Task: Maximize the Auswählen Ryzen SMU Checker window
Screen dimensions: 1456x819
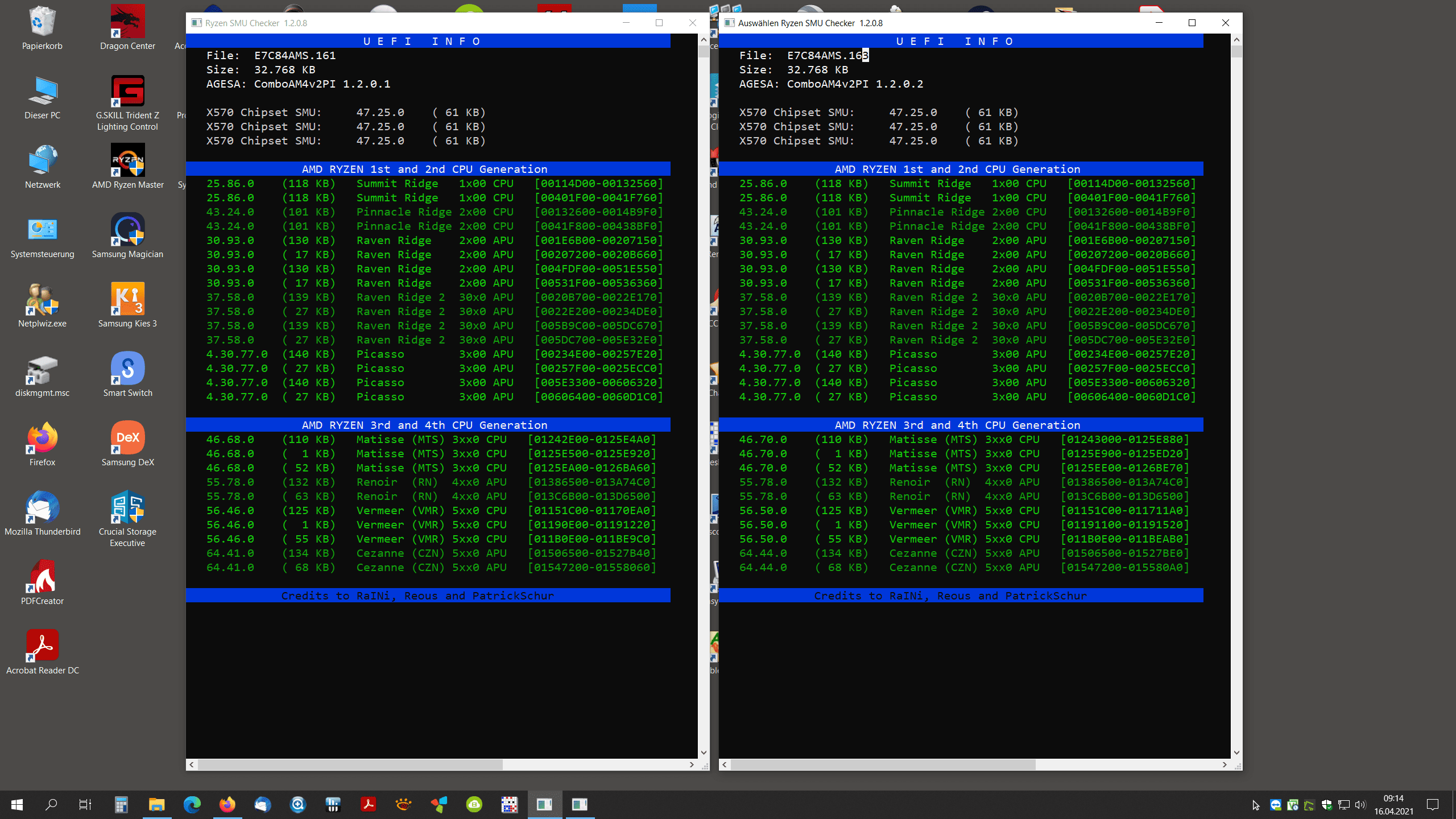Action: (x=1192, y=23)
